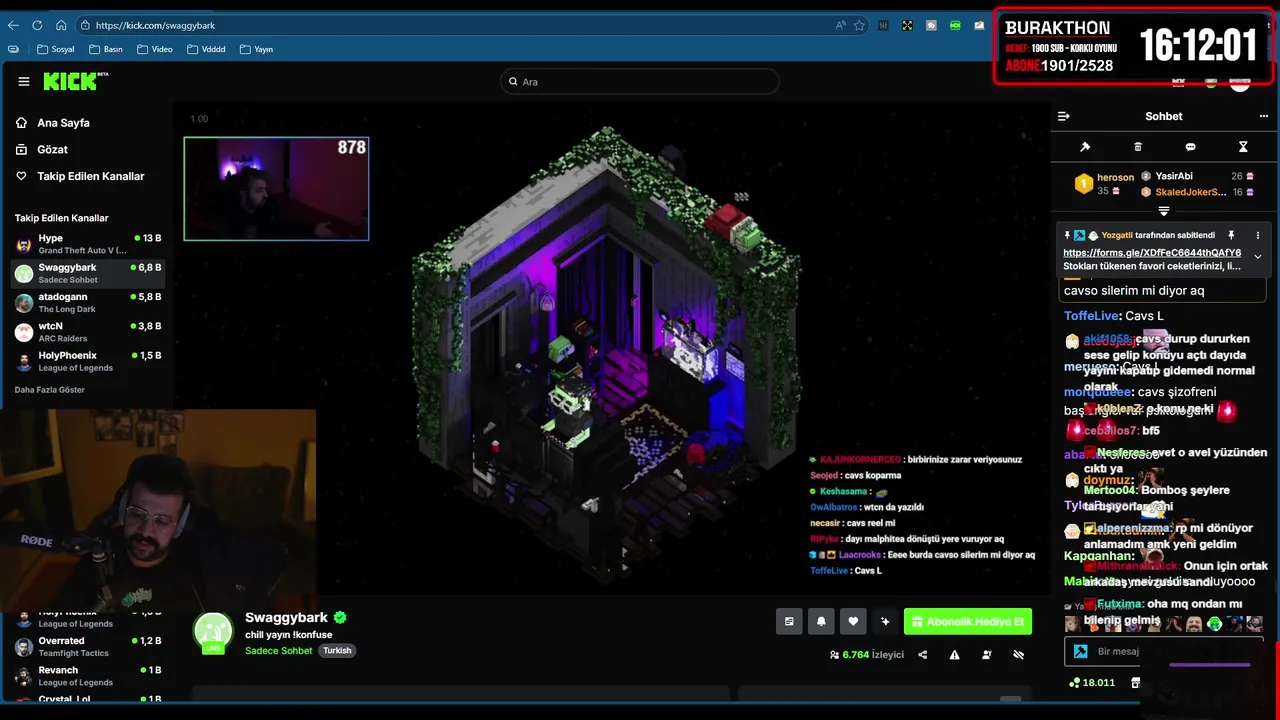Open Yayın bookmarks folder
Screen dimensions: 1280x720
click(257, 49)
